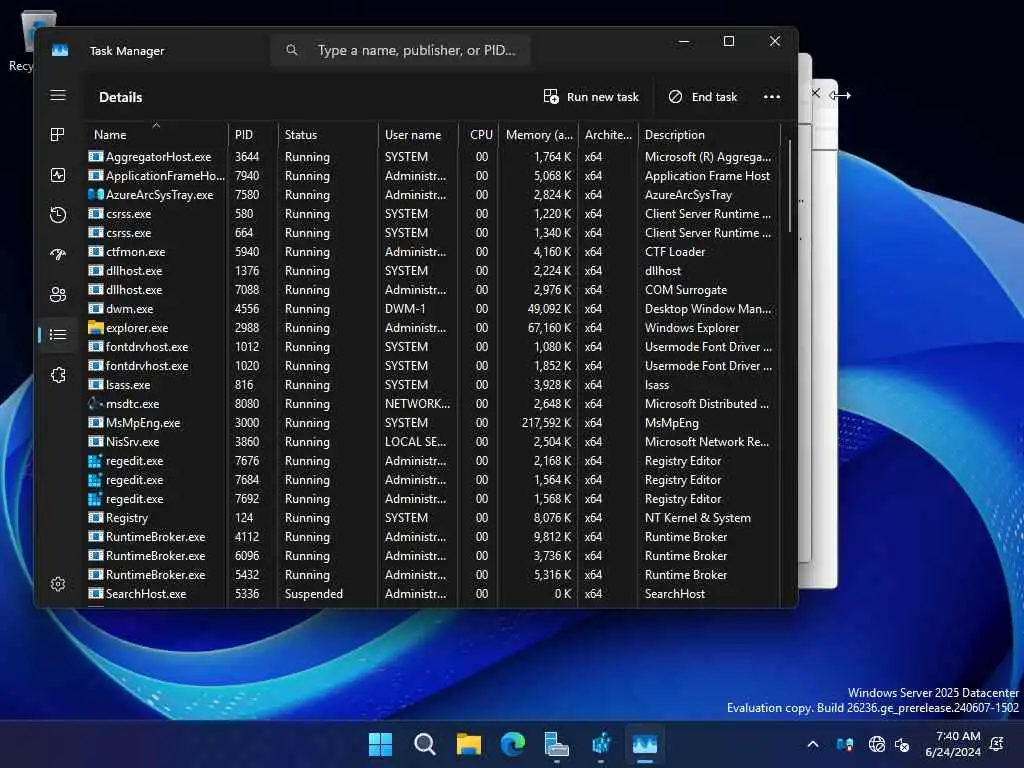Open the network globe tray icon
This screenshot has width=1024, height=768.
point(876,744)
